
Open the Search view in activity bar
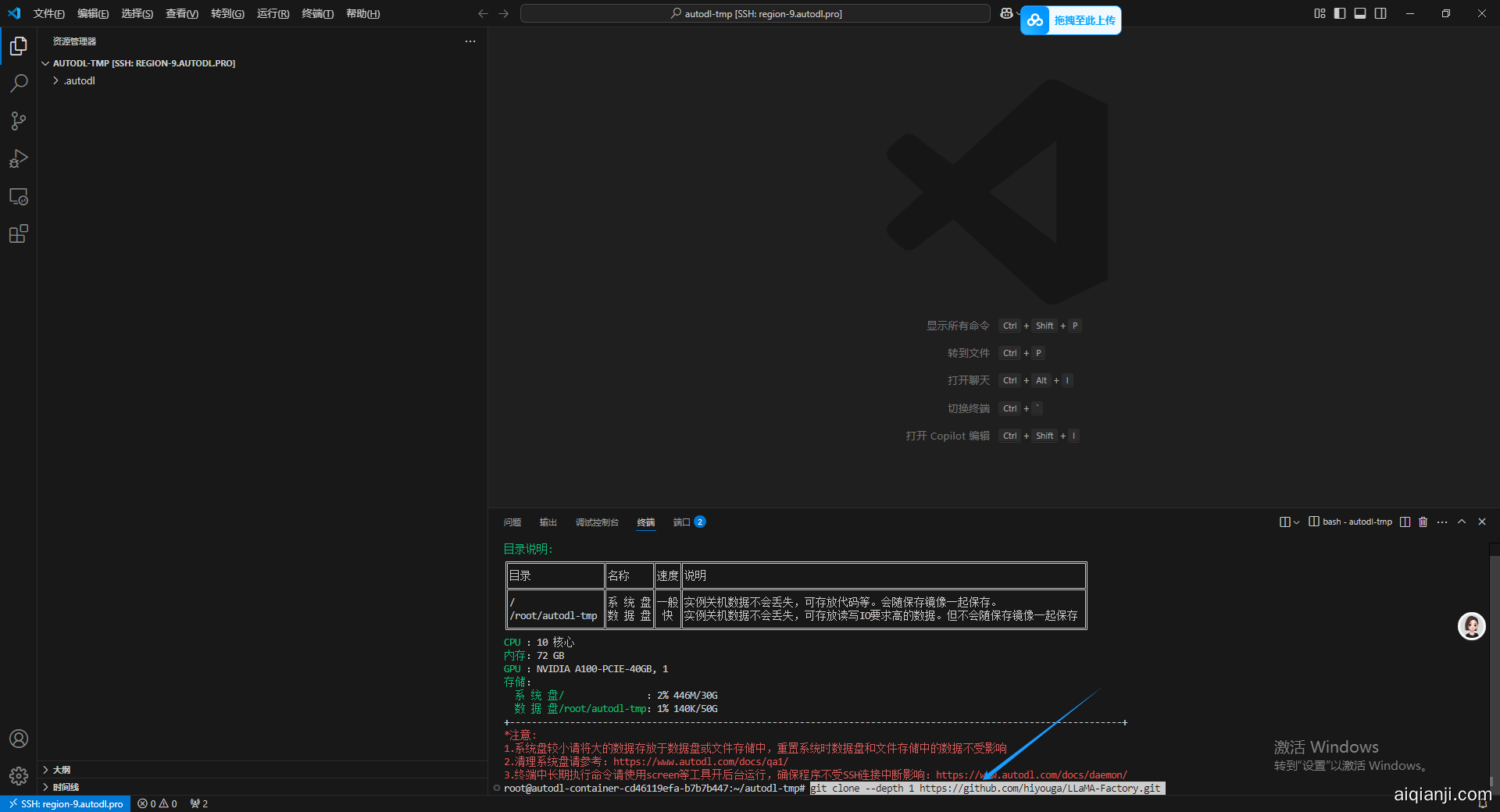(19, 84)
